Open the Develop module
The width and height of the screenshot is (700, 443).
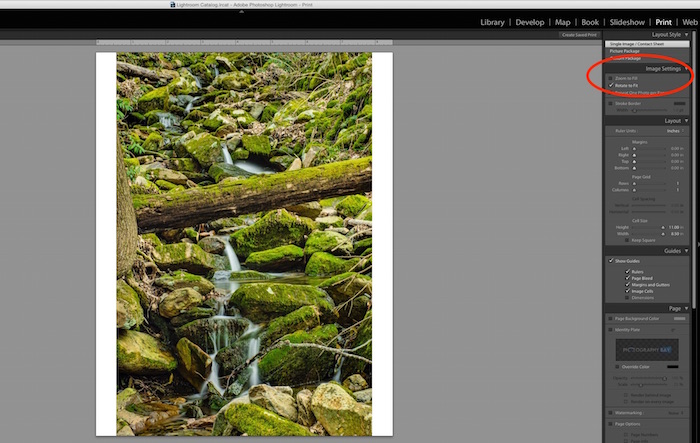coord(530,21)
